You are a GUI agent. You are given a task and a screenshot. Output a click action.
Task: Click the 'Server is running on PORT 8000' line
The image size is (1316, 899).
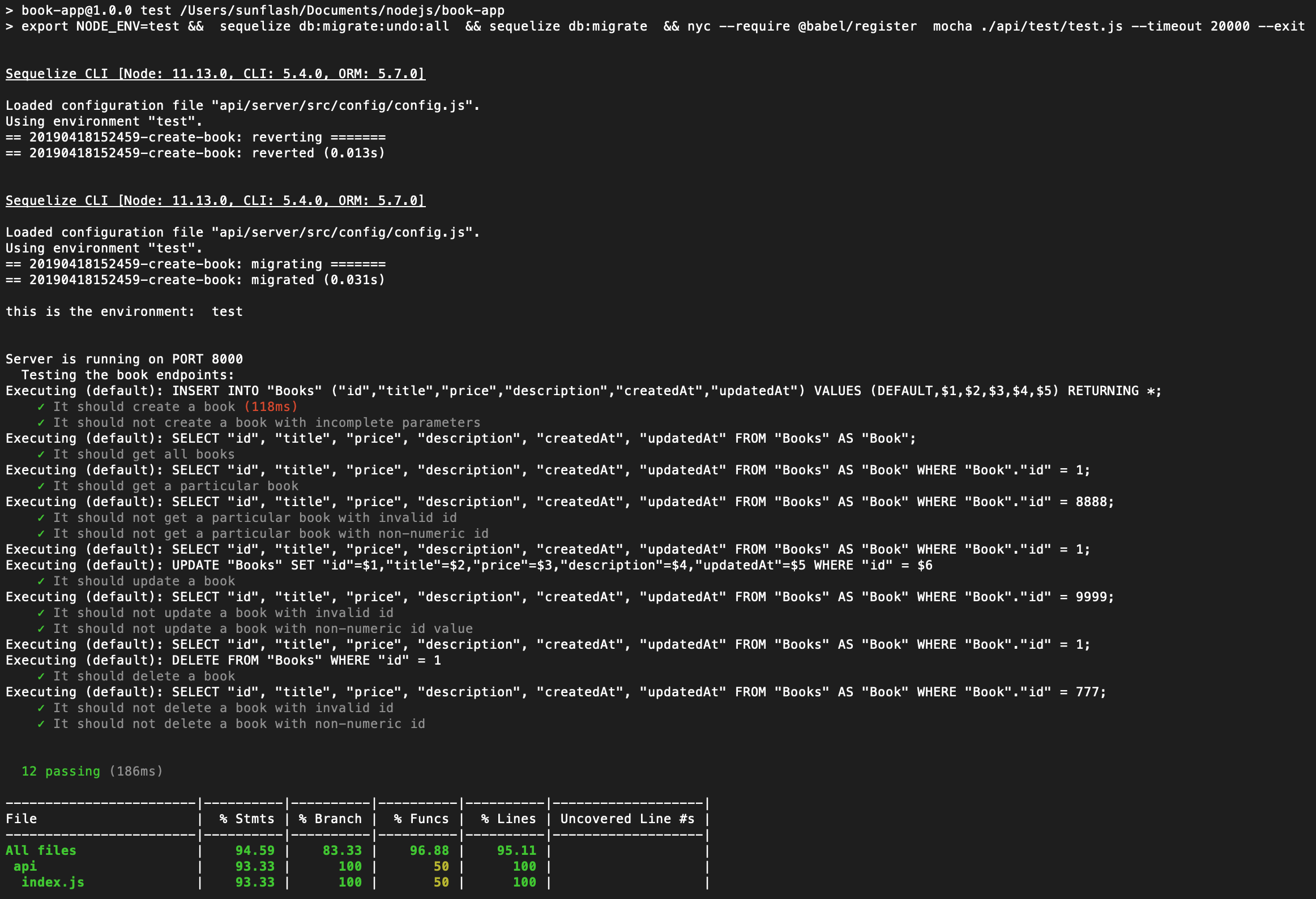pos(124,359)
